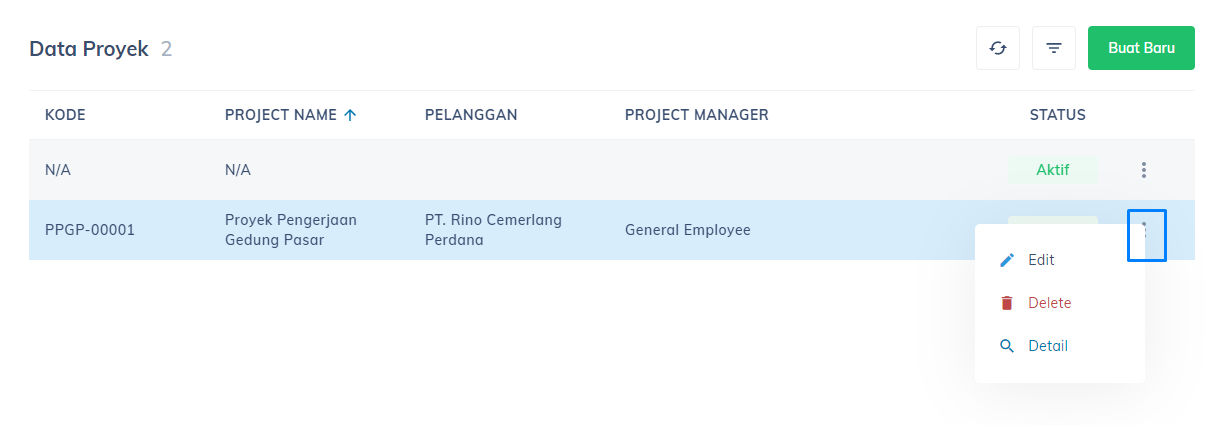The height and width of the screenshot is (425, 1218).
Task: Refresh the Data Proyek list
Action: tap(998, 48)
